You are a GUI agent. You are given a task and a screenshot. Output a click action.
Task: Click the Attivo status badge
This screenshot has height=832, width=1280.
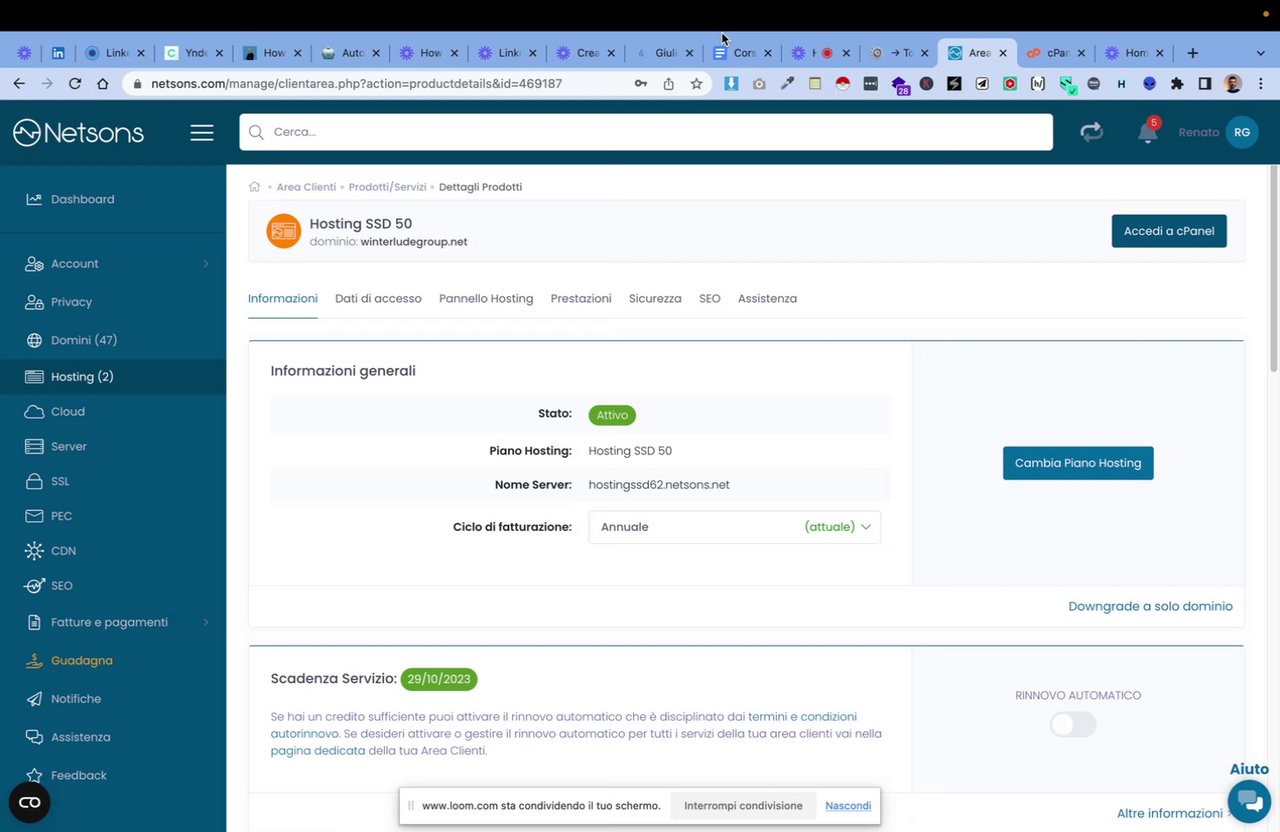[x=612, y=415]
